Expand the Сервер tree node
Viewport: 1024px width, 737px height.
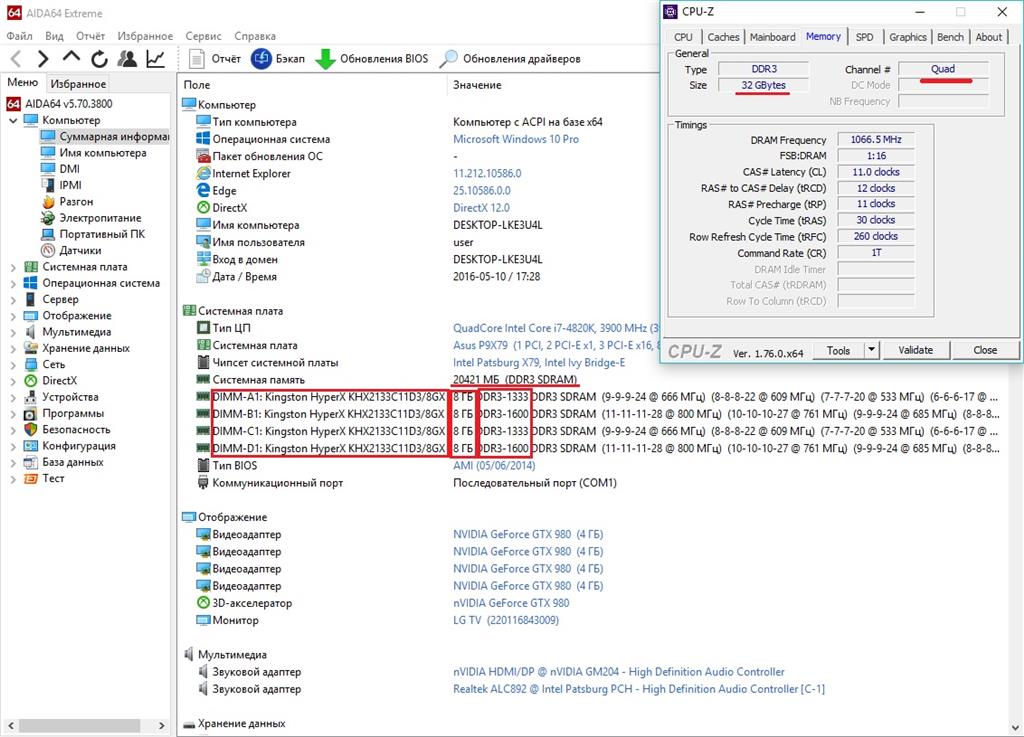click(x=13, y=300)
